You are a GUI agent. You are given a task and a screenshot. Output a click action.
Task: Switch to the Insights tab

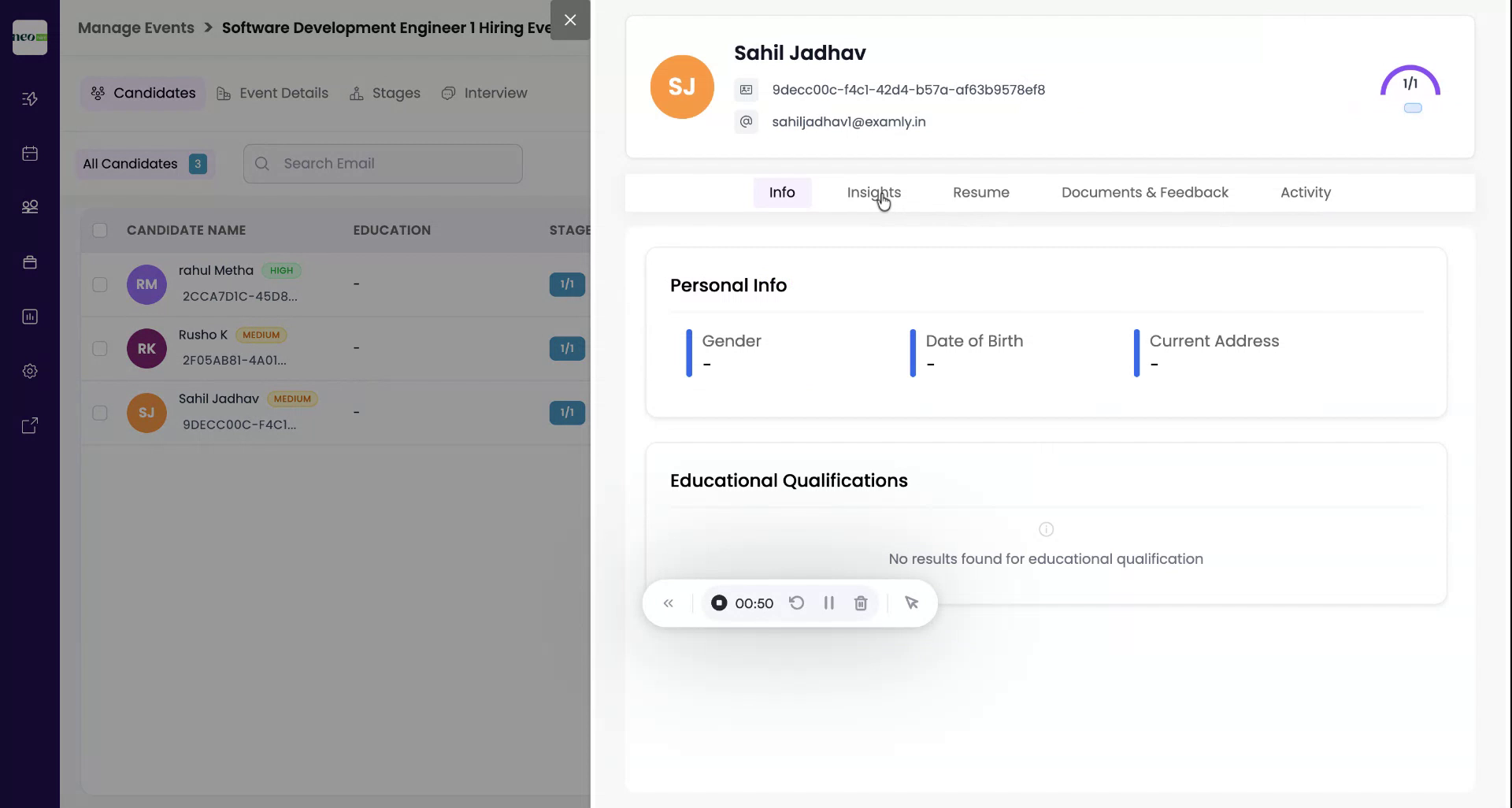point(874,192)
